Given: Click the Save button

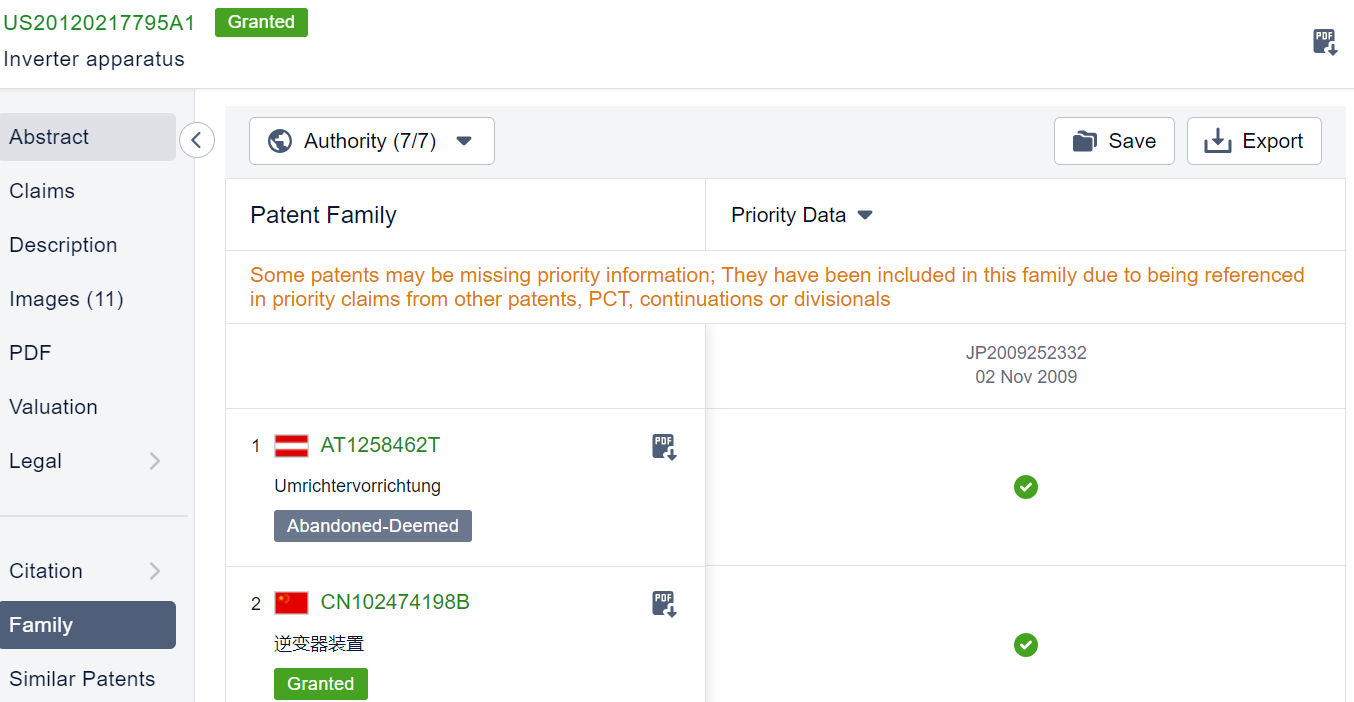Looking at the screenshot, I should tap(1114, 141).
